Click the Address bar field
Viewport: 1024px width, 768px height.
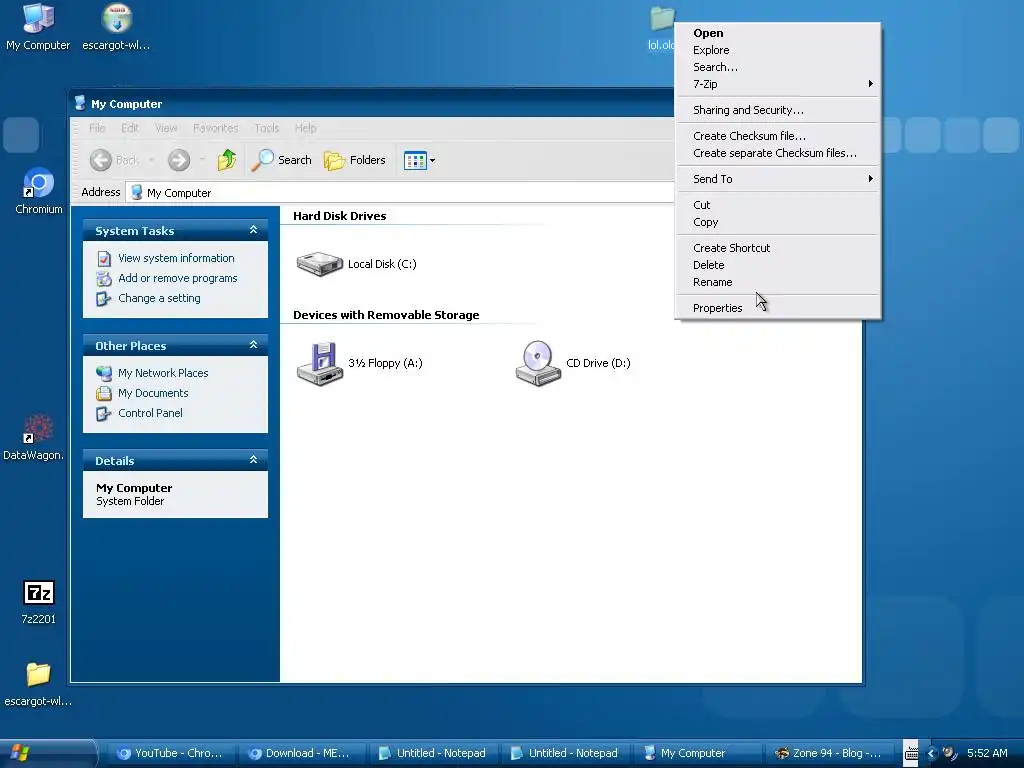[400, 193]
